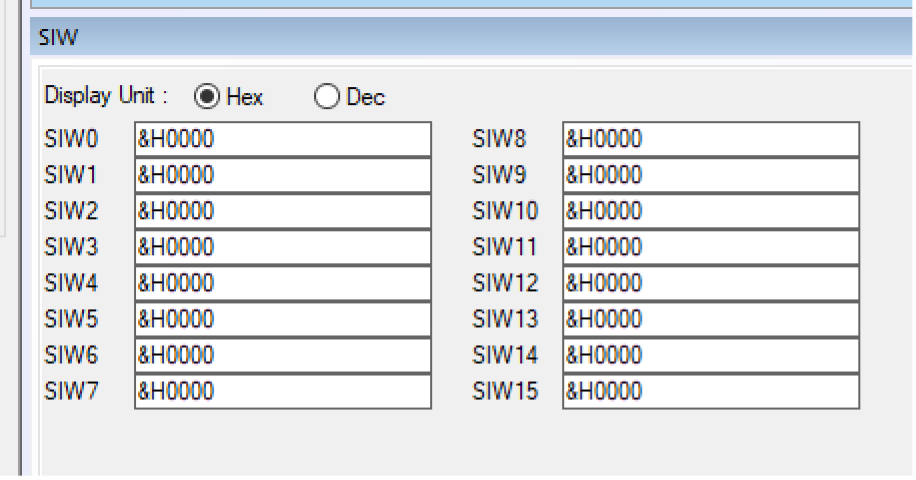Click the SIW0 value field
The width and height of the screenshot is (916, 480).
click(x=282, y=140)
